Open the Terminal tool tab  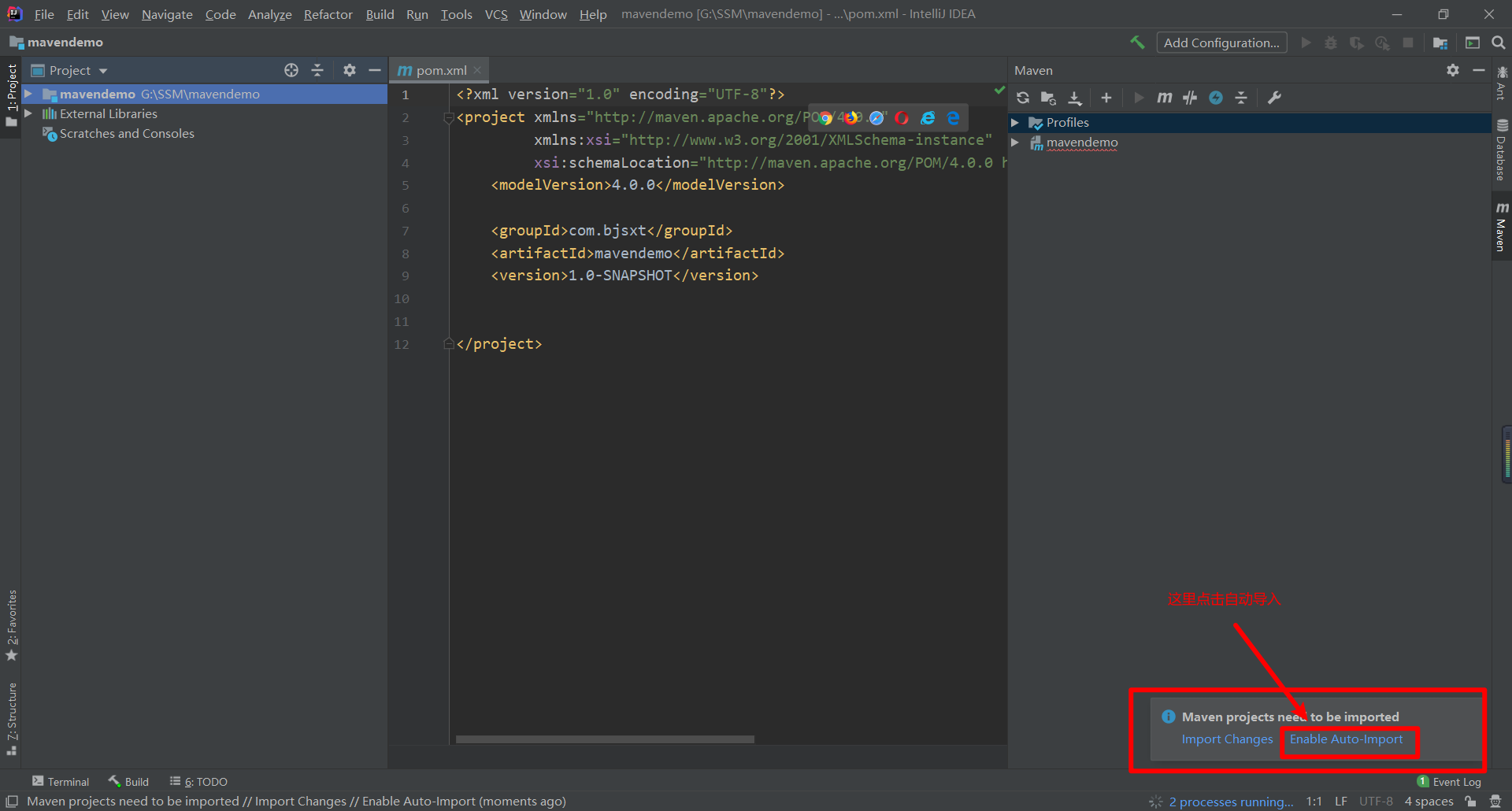61,781
